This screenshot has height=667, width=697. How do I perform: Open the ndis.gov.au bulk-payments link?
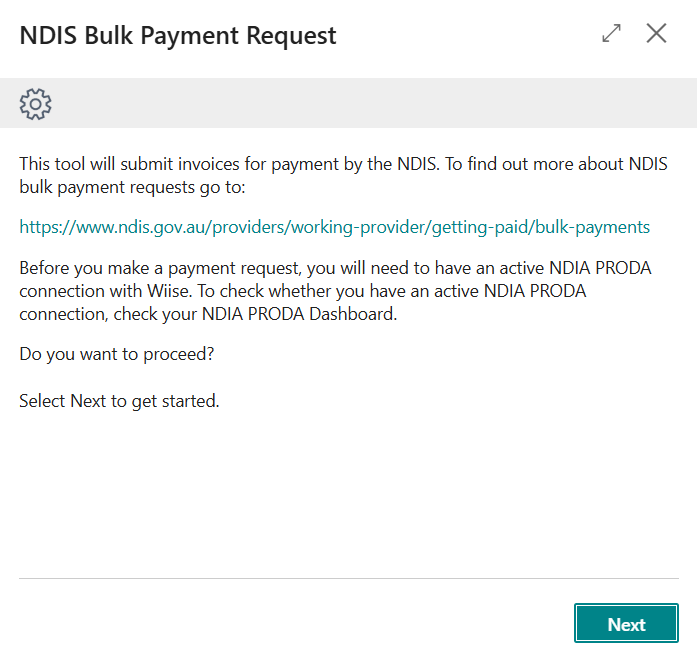pos(334,227)
